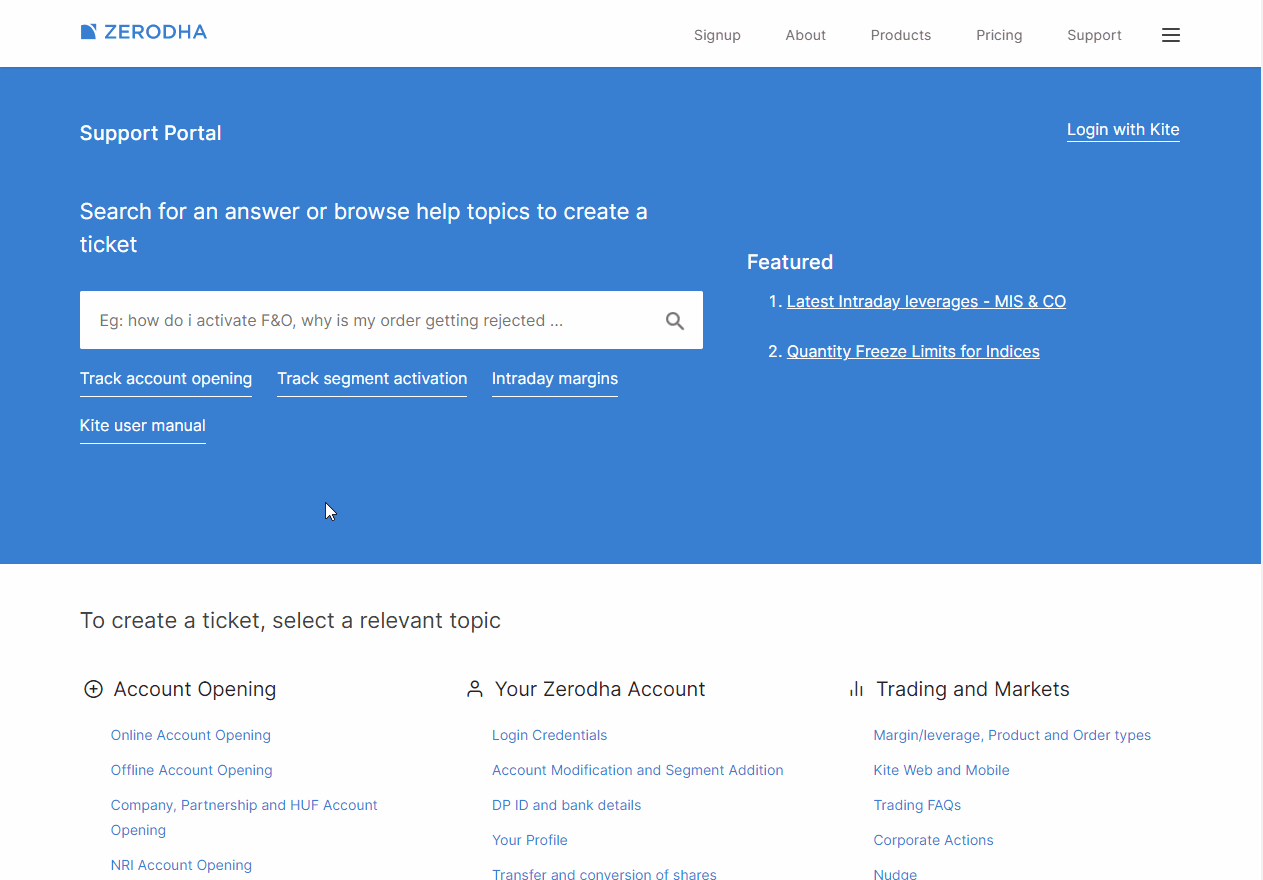1263x880 pixels.
Task: Open DP ID and bank details
Action: coord(567,805)
